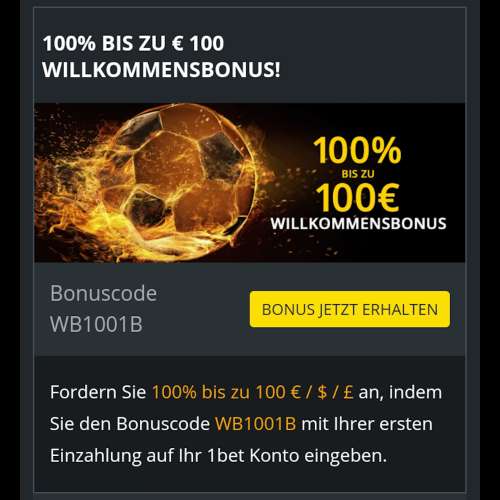Click the words an, indem
The image size is (500, 500).
point(400,392)
